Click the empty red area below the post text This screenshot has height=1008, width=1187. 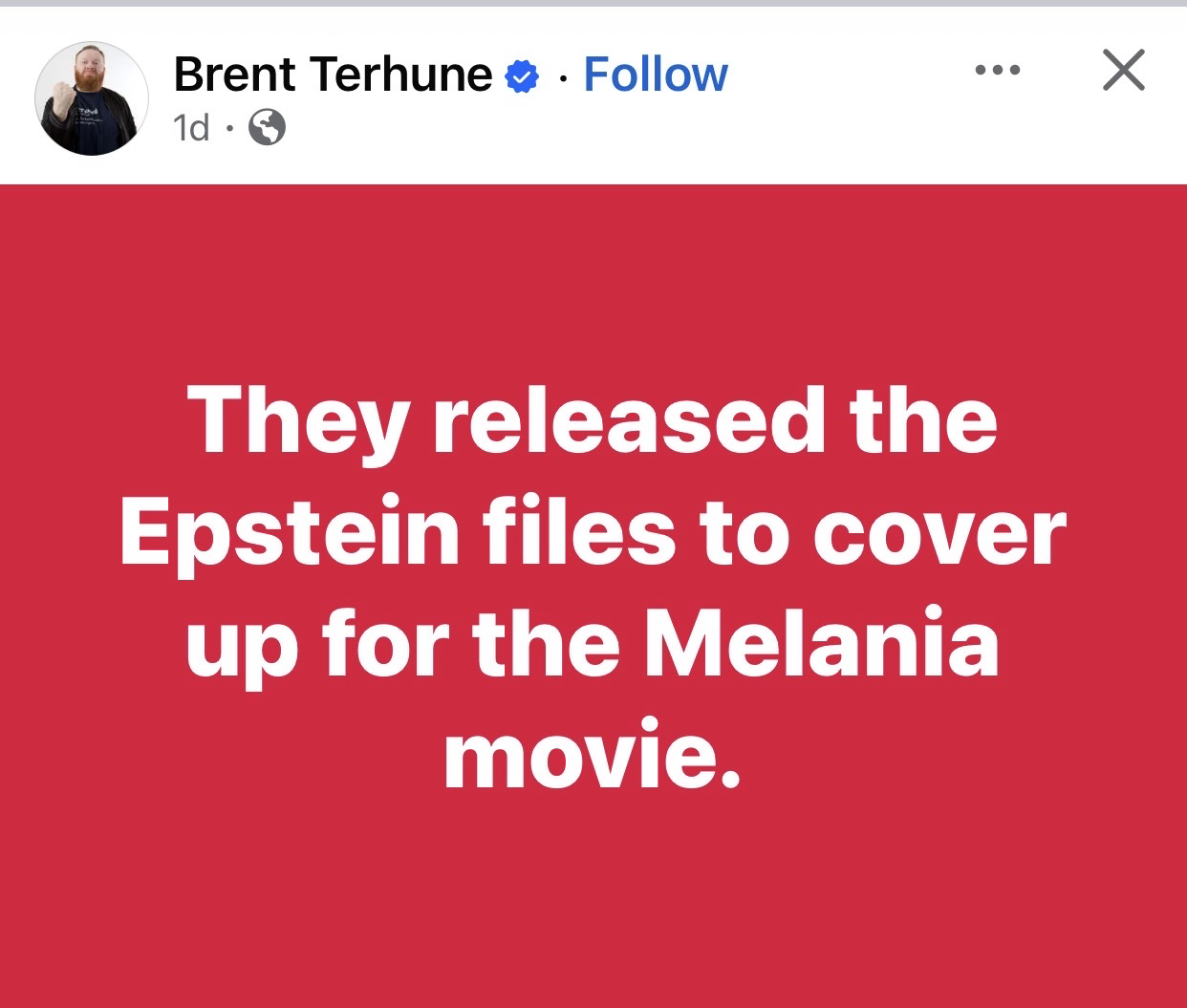pos(593,908)
